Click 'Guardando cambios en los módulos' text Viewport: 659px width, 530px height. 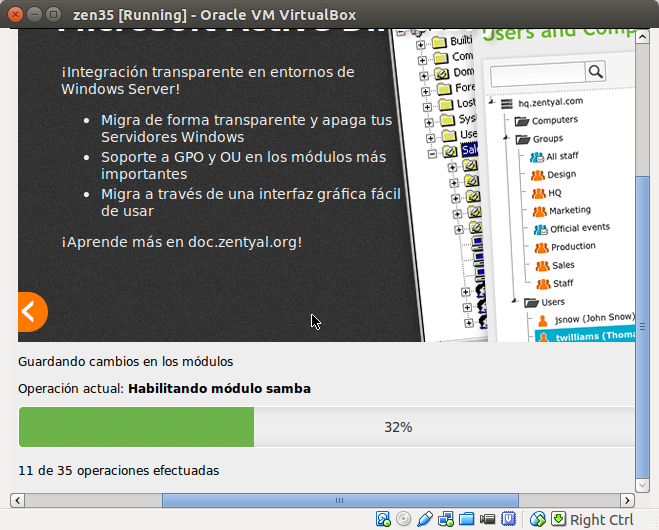tap(126, 362)
